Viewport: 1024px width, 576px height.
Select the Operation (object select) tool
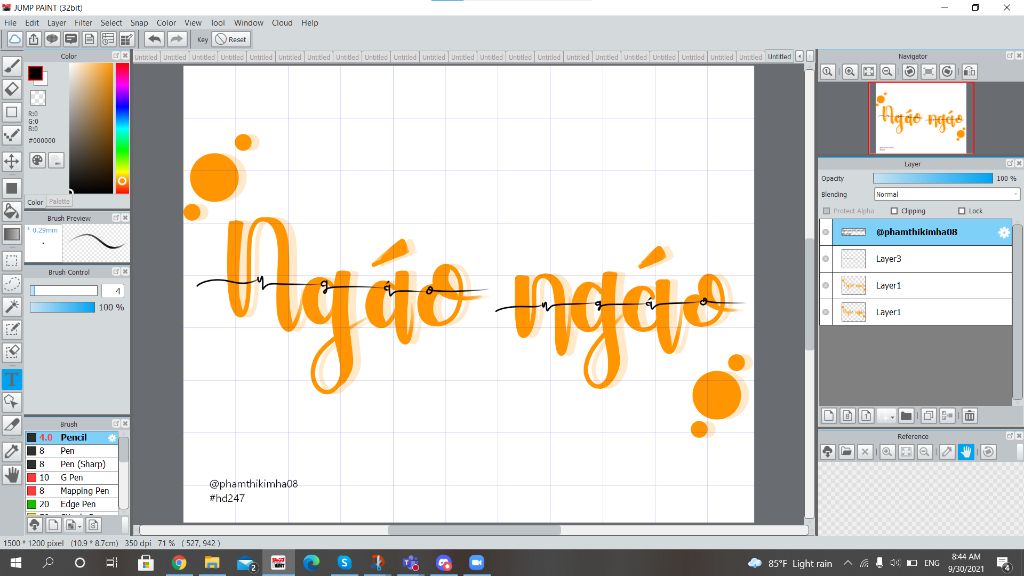[x=12, y=402]
